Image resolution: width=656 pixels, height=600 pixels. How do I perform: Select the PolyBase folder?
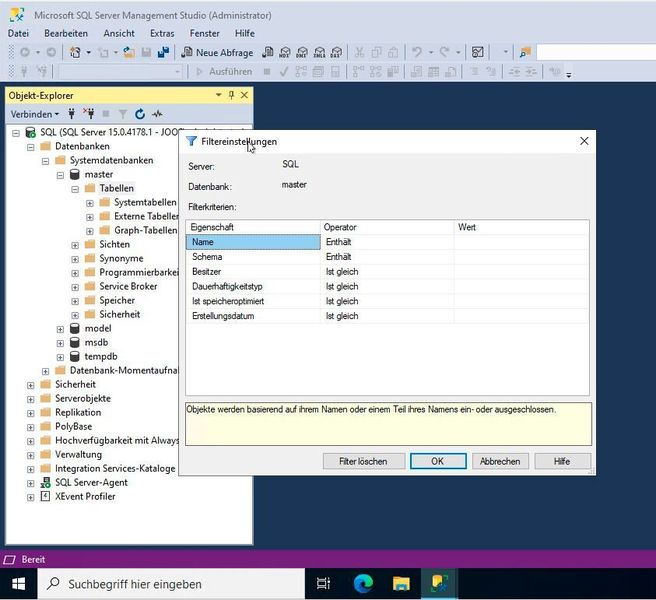click(73, 426)
